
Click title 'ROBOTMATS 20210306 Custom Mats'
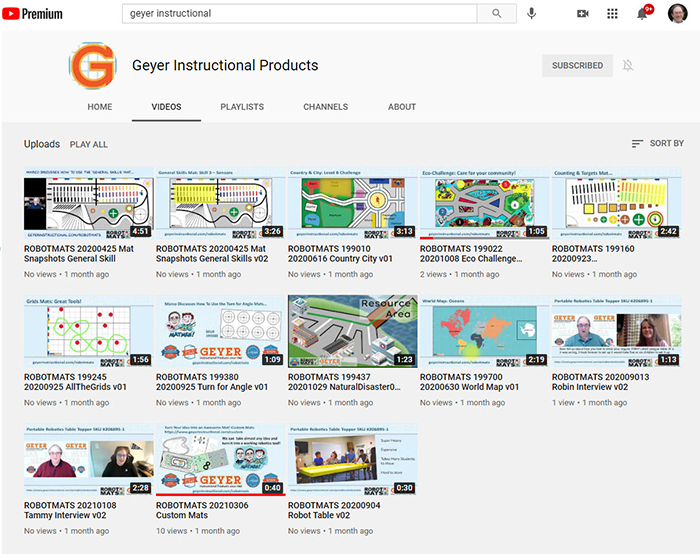pos(202,510)
